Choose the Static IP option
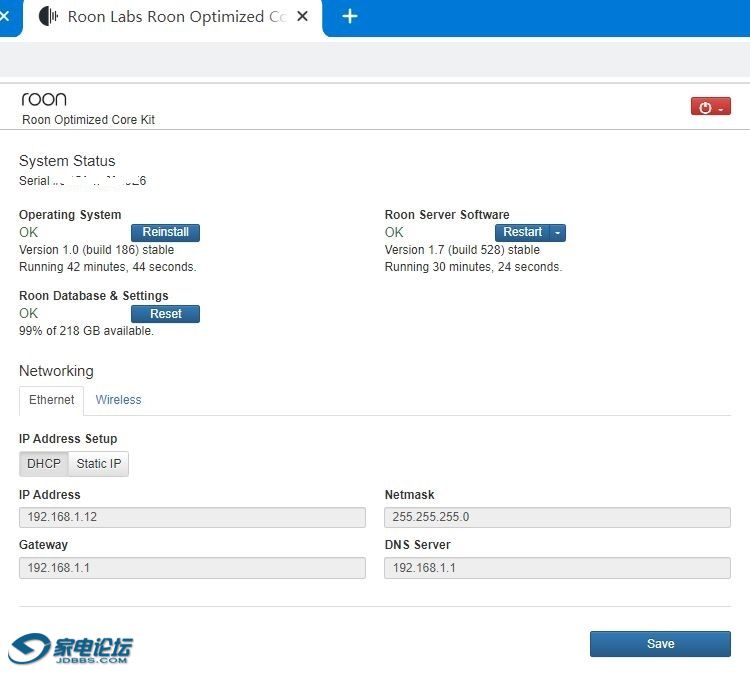Image resolution: width=750 pixels, height=673 pixels. coord(98,464)
